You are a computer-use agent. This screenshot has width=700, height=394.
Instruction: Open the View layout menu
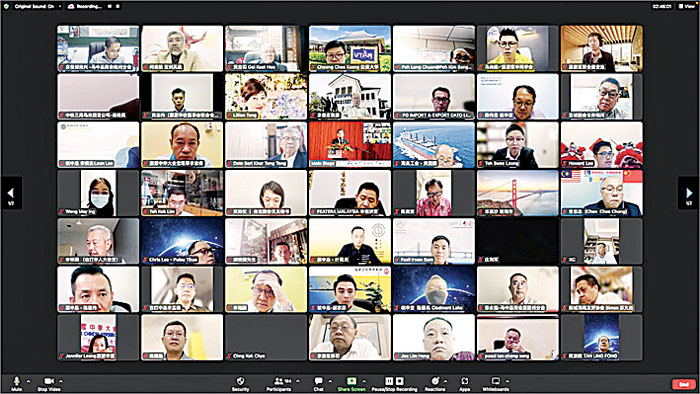[687, 6]
